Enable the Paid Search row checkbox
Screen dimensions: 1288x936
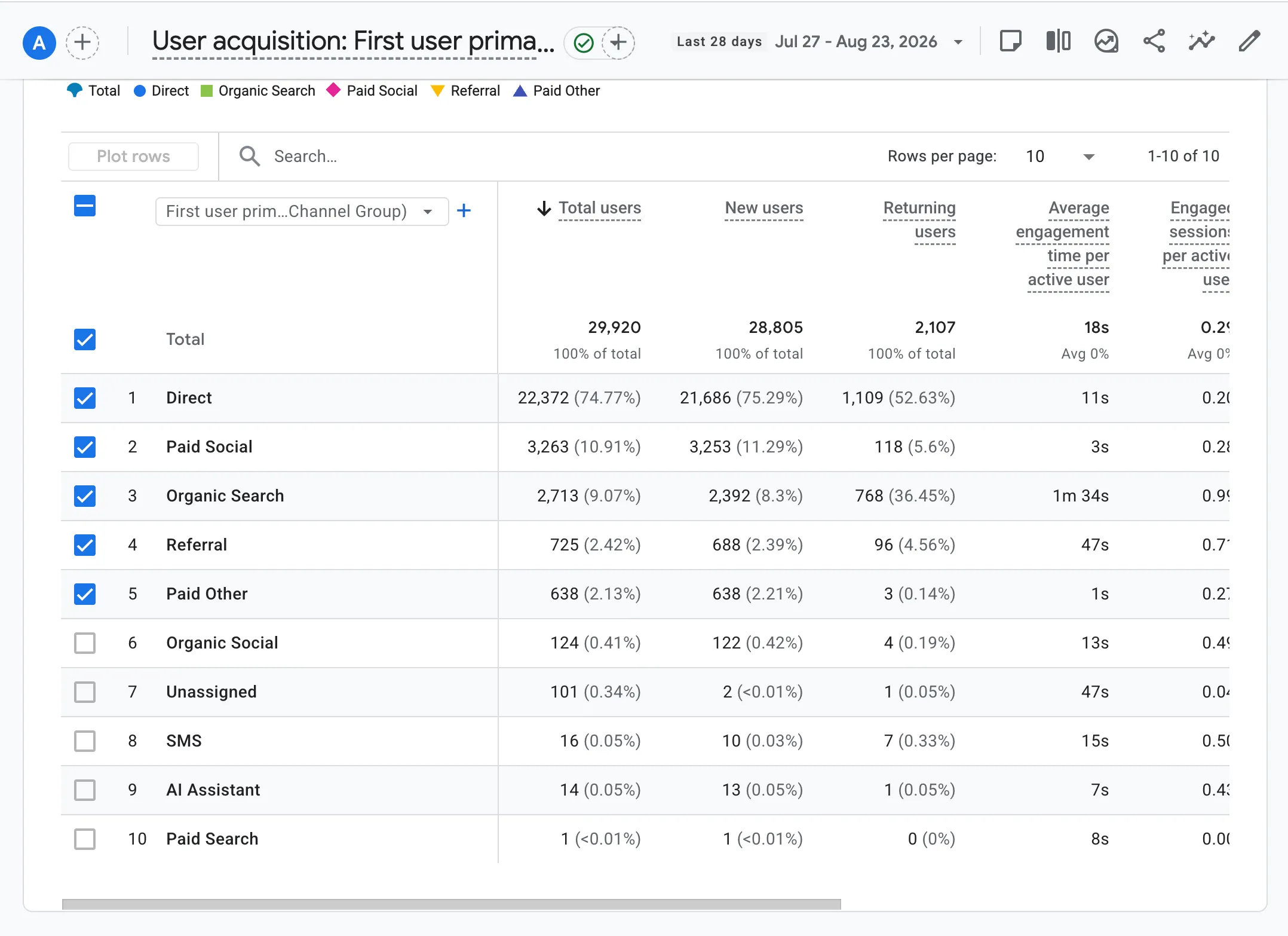pyautogui.click(x=85, y=839)
